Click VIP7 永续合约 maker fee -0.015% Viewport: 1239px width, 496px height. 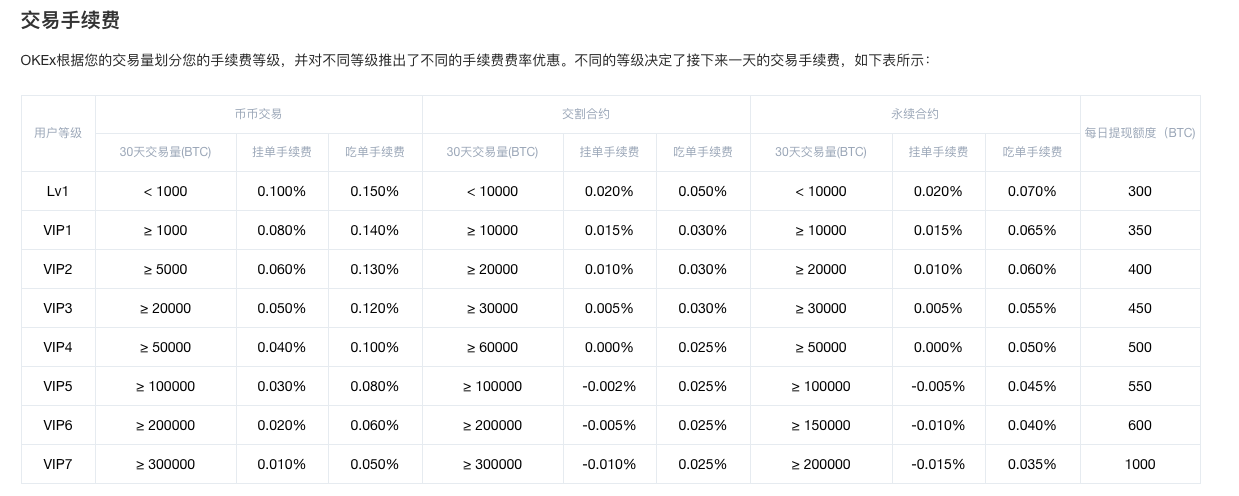pos(938,464)
